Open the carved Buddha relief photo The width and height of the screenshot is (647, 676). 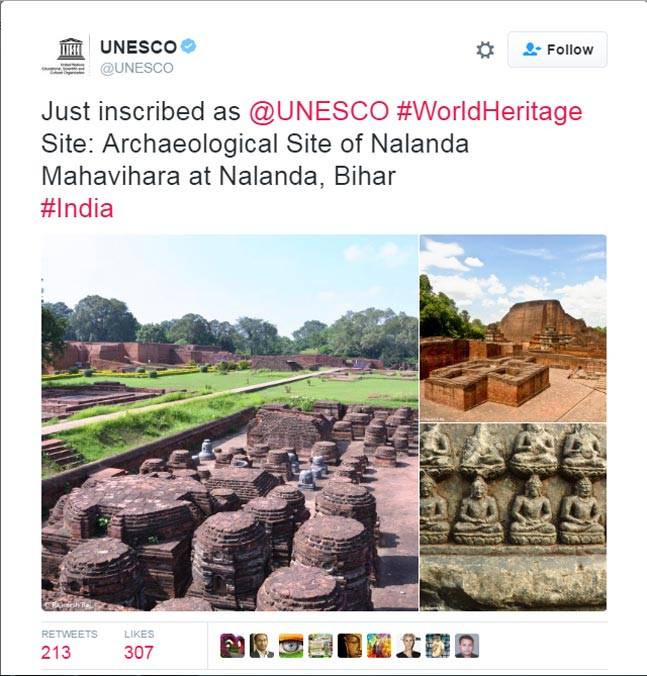(513, 517)
